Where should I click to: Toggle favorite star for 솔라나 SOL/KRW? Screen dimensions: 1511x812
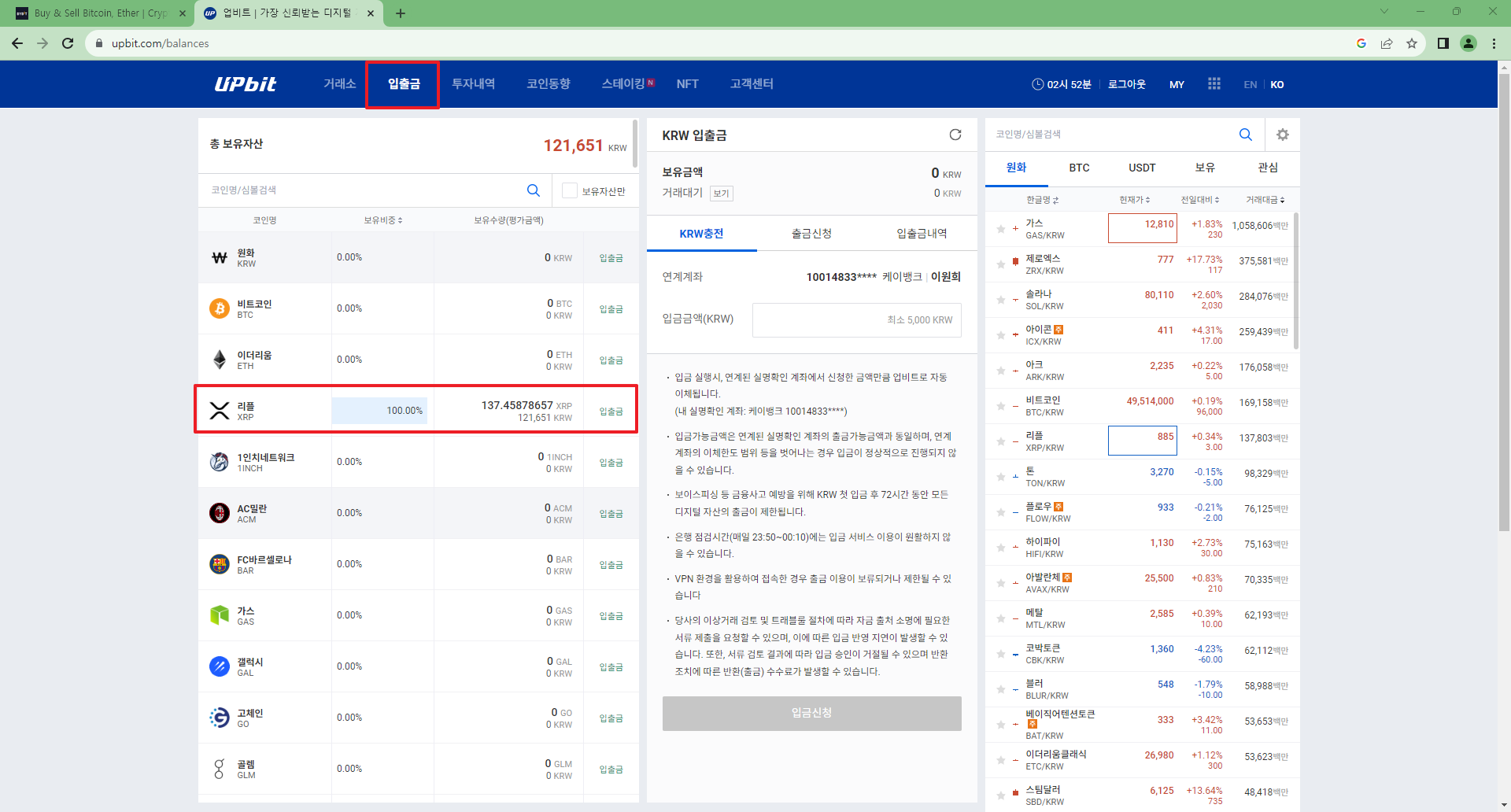coord(1000,300)
